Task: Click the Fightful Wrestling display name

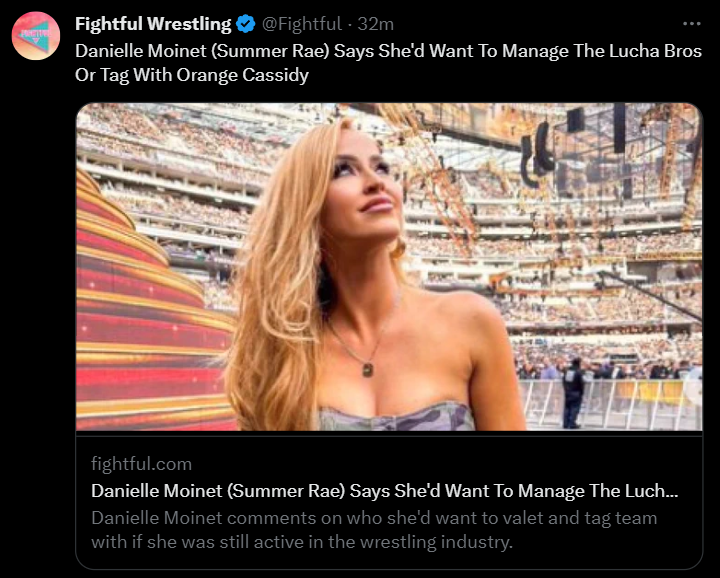Action: pos(153,24)
